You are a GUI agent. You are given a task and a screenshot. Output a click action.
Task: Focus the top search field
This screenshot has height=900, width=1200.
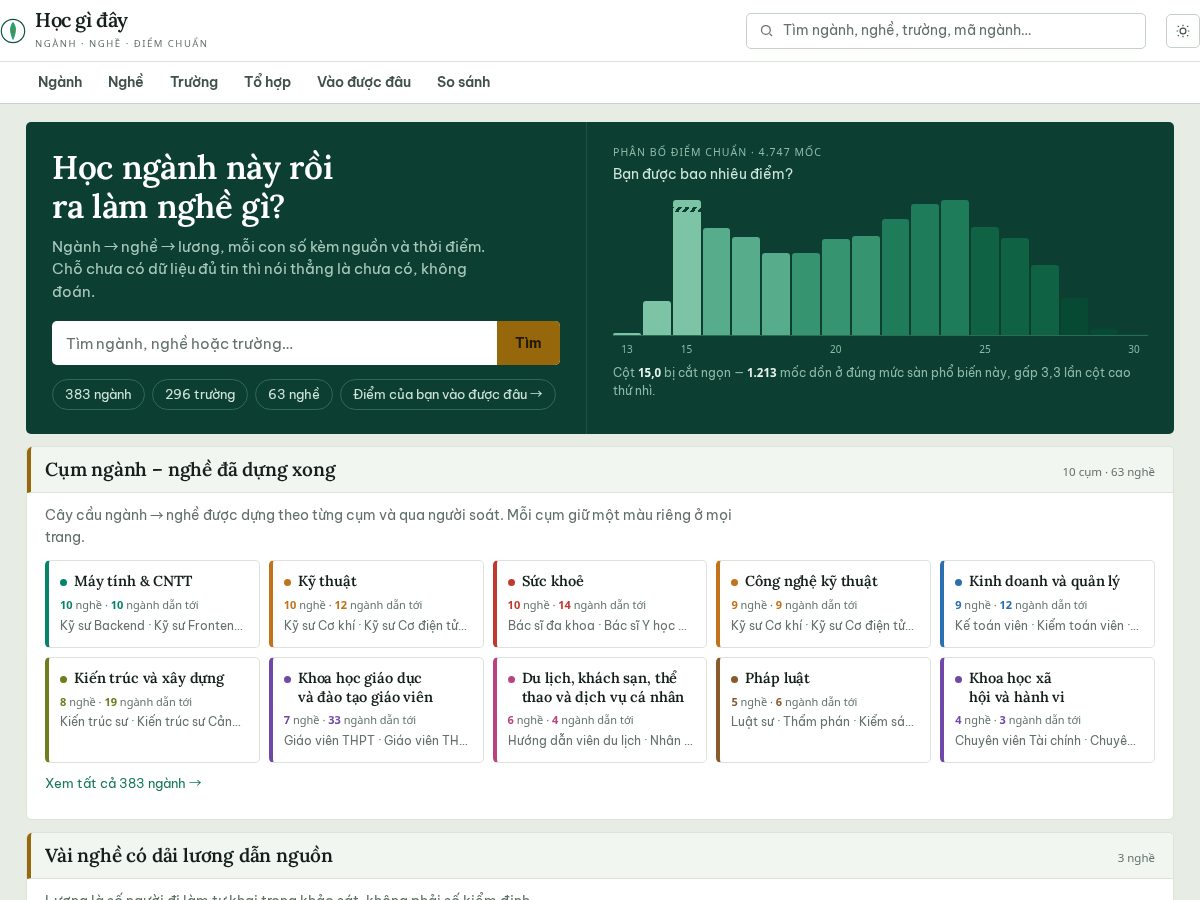[x=945, y=31]
